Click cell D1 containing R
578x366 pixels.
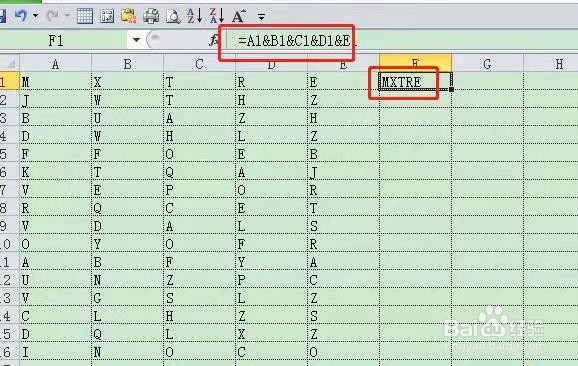click(271, 81)
